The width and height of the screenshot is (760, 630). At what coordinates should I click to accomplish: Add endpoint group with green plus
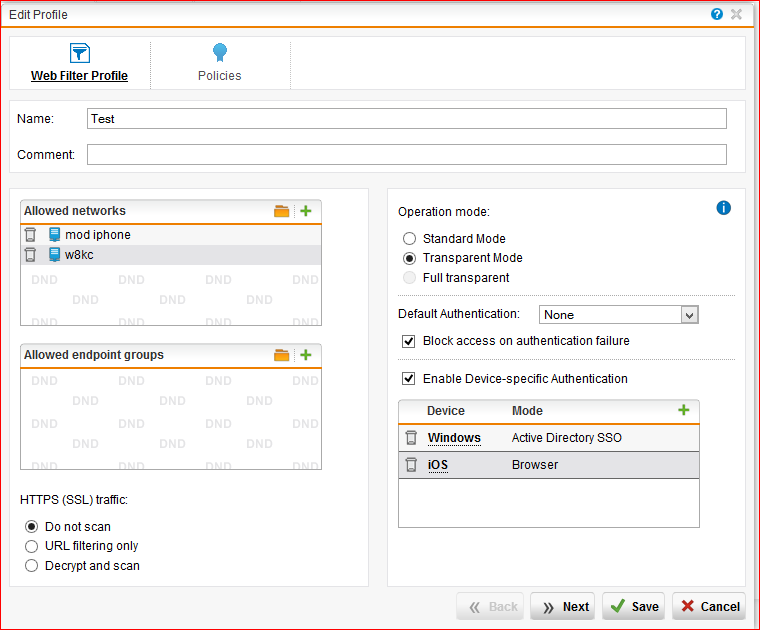pyautogui.click(x=306, y=355)
